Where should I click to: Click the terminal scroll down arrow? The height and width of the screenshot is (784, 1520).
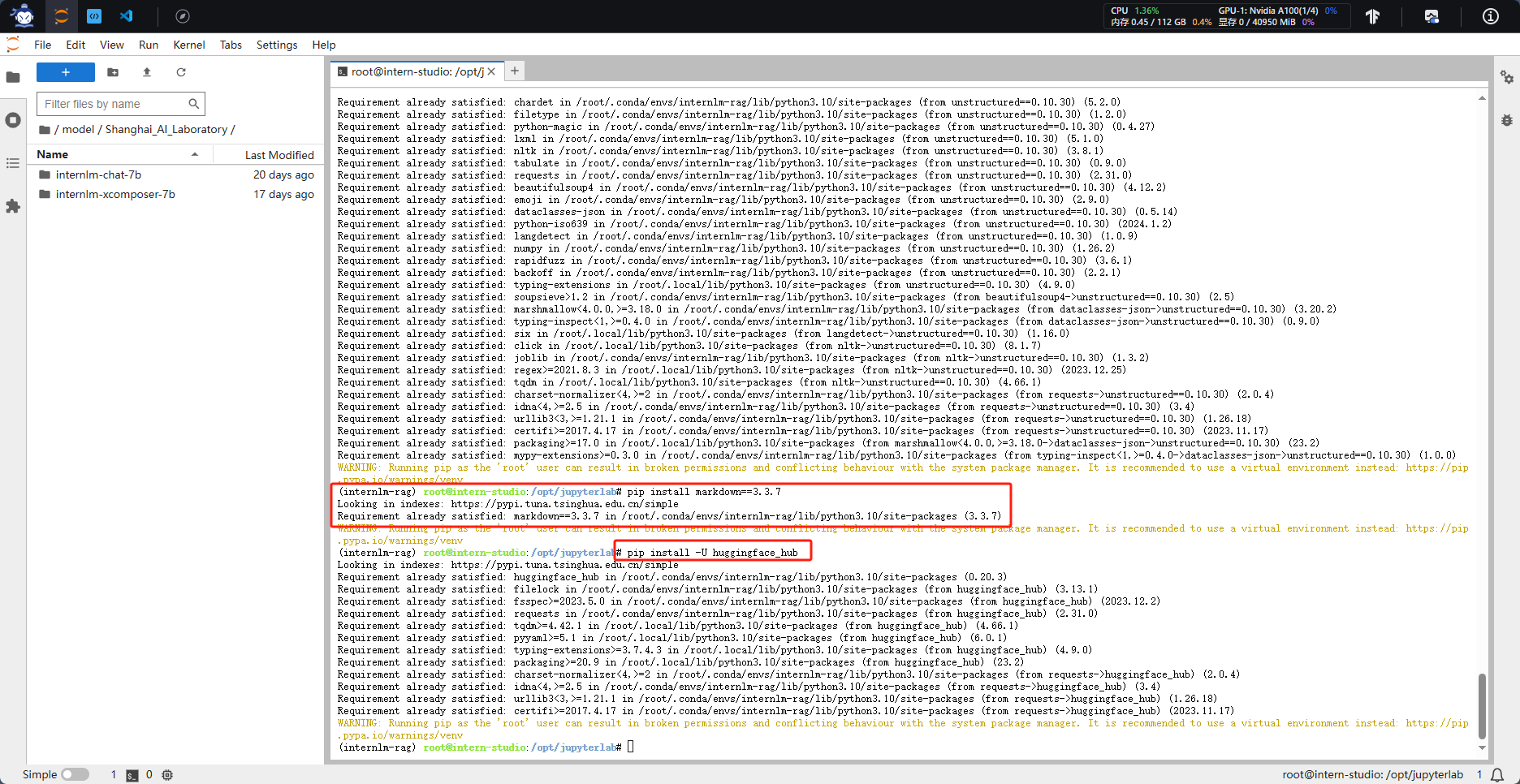click(x=1482, y=748)
